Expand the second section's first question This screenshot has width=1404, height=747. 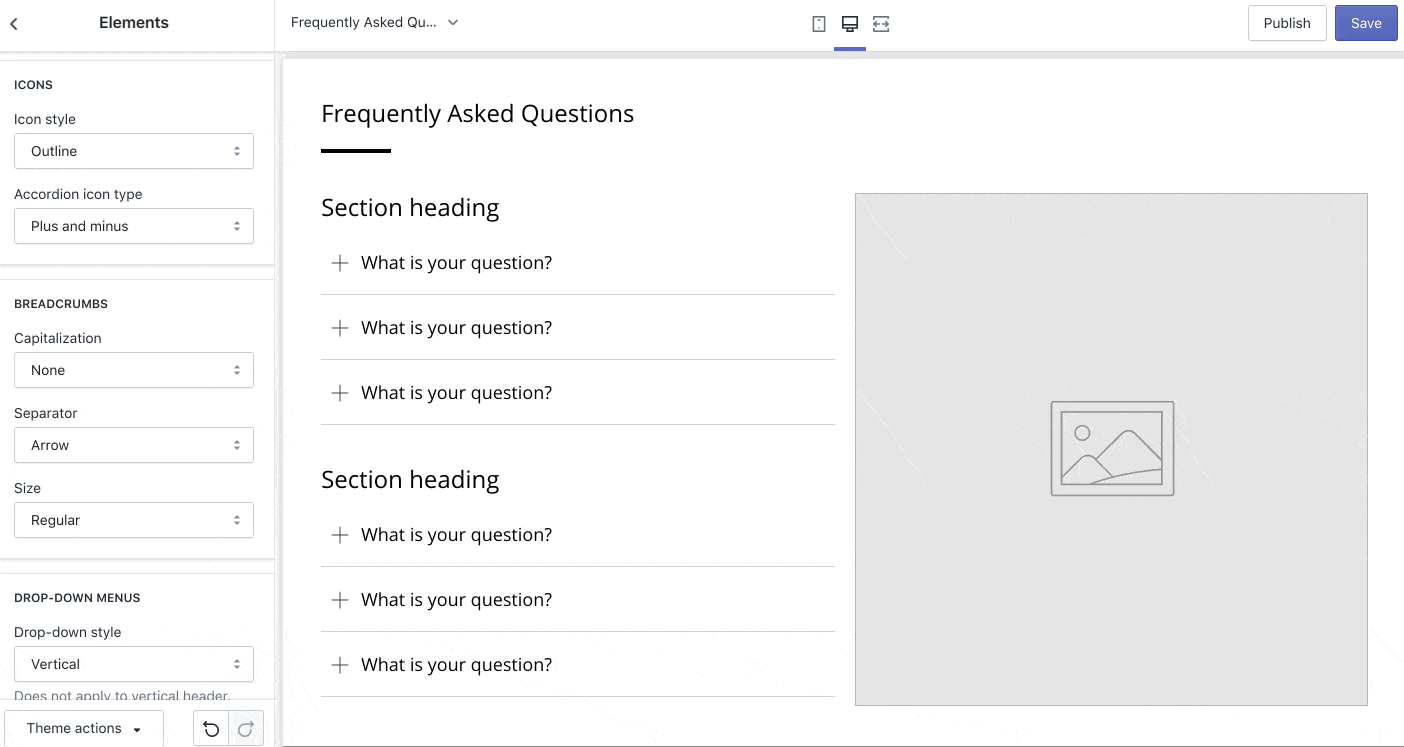pyautogui.click(x=339, y=534)
